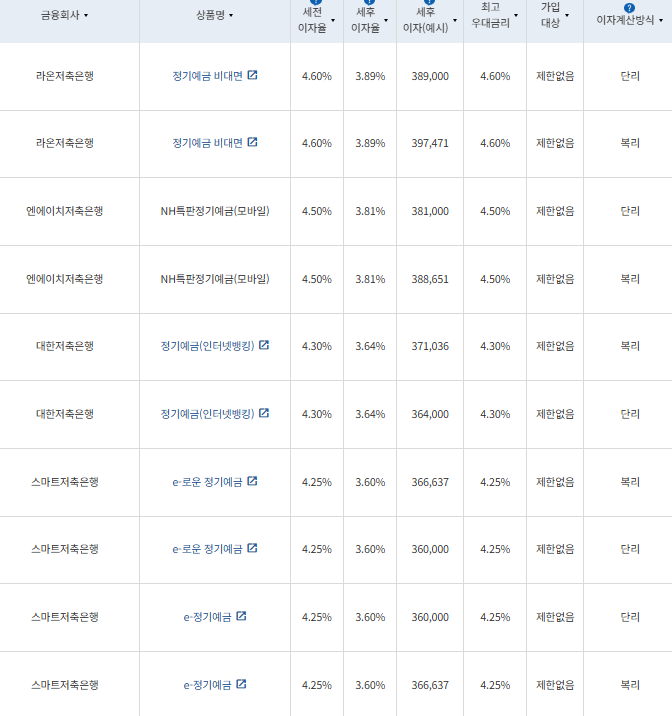Open sort dropdown arrow on 세전 이자율 header
This screenshot has width=672, height=716.
pyautogui.click(x=333, y=21)
